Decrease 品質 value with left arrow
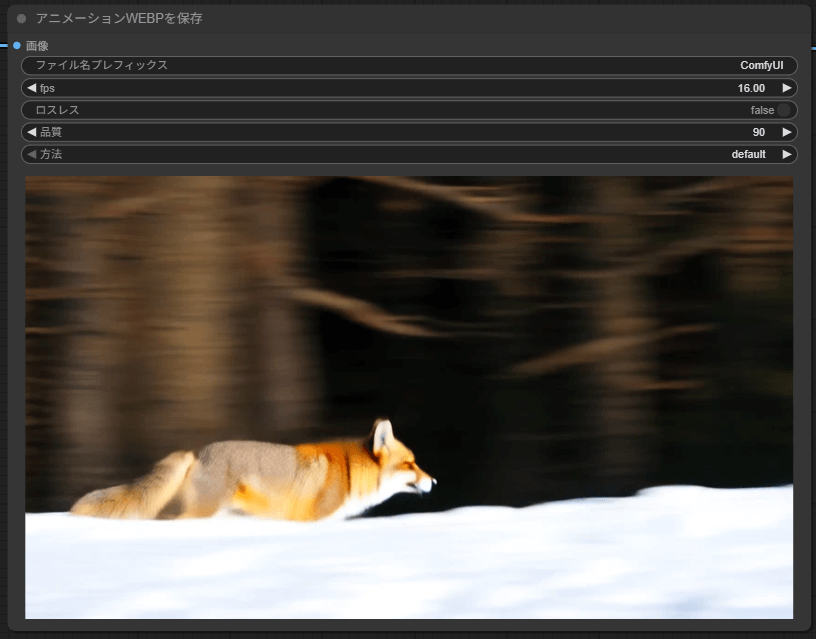 click(x=31, y=132)
